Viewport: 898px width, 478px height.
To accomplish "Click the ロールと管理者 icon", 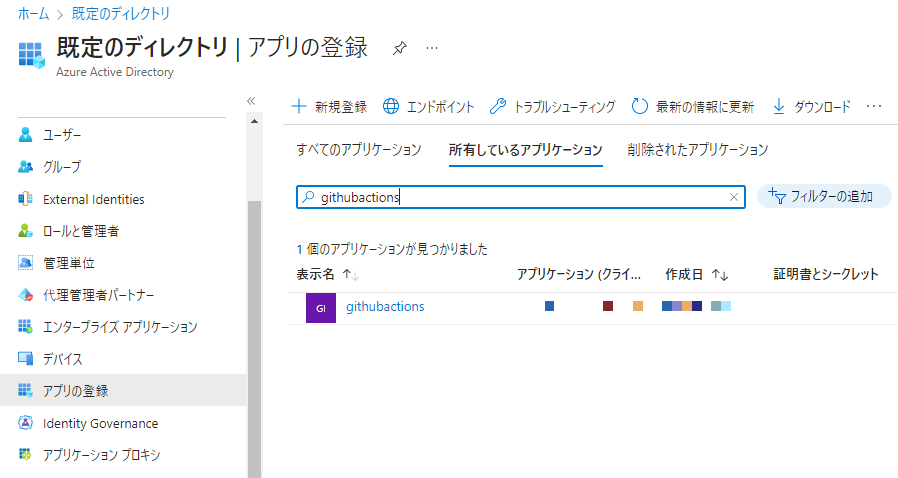I will click(x=25, y=231).
